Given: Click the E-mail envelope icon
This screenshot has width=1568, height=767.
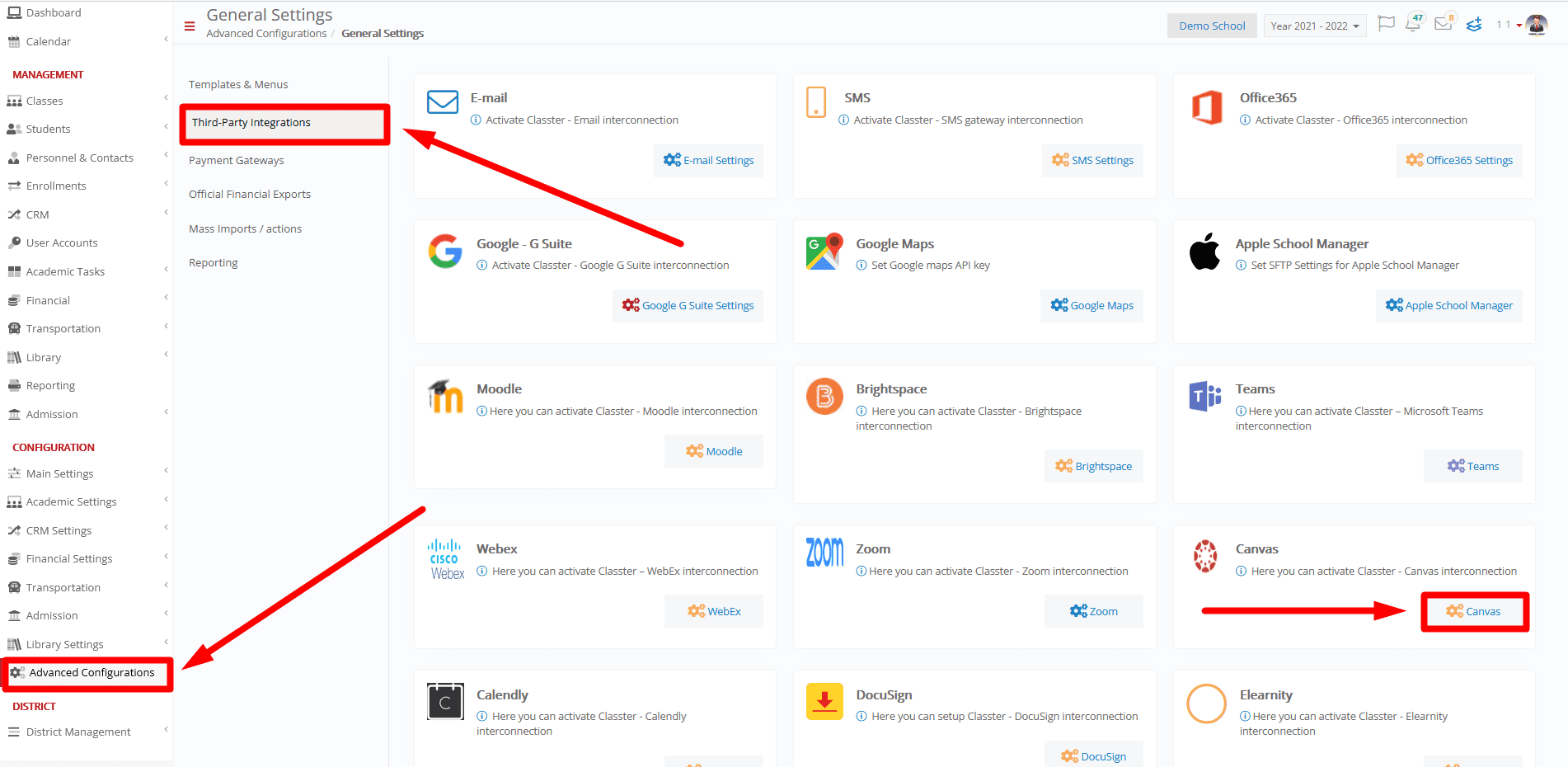Looking at the screenshot, I should (443, 102).
